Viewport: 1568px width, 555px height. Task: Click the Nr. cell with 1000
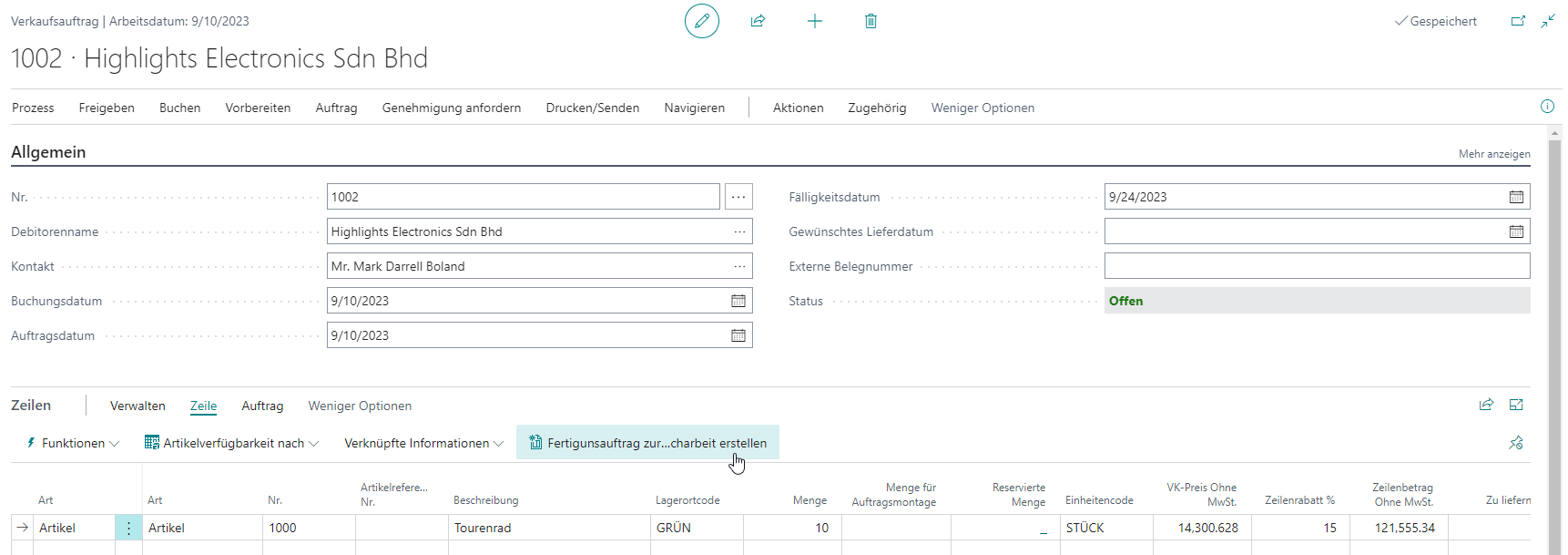(x=310, y=528)
